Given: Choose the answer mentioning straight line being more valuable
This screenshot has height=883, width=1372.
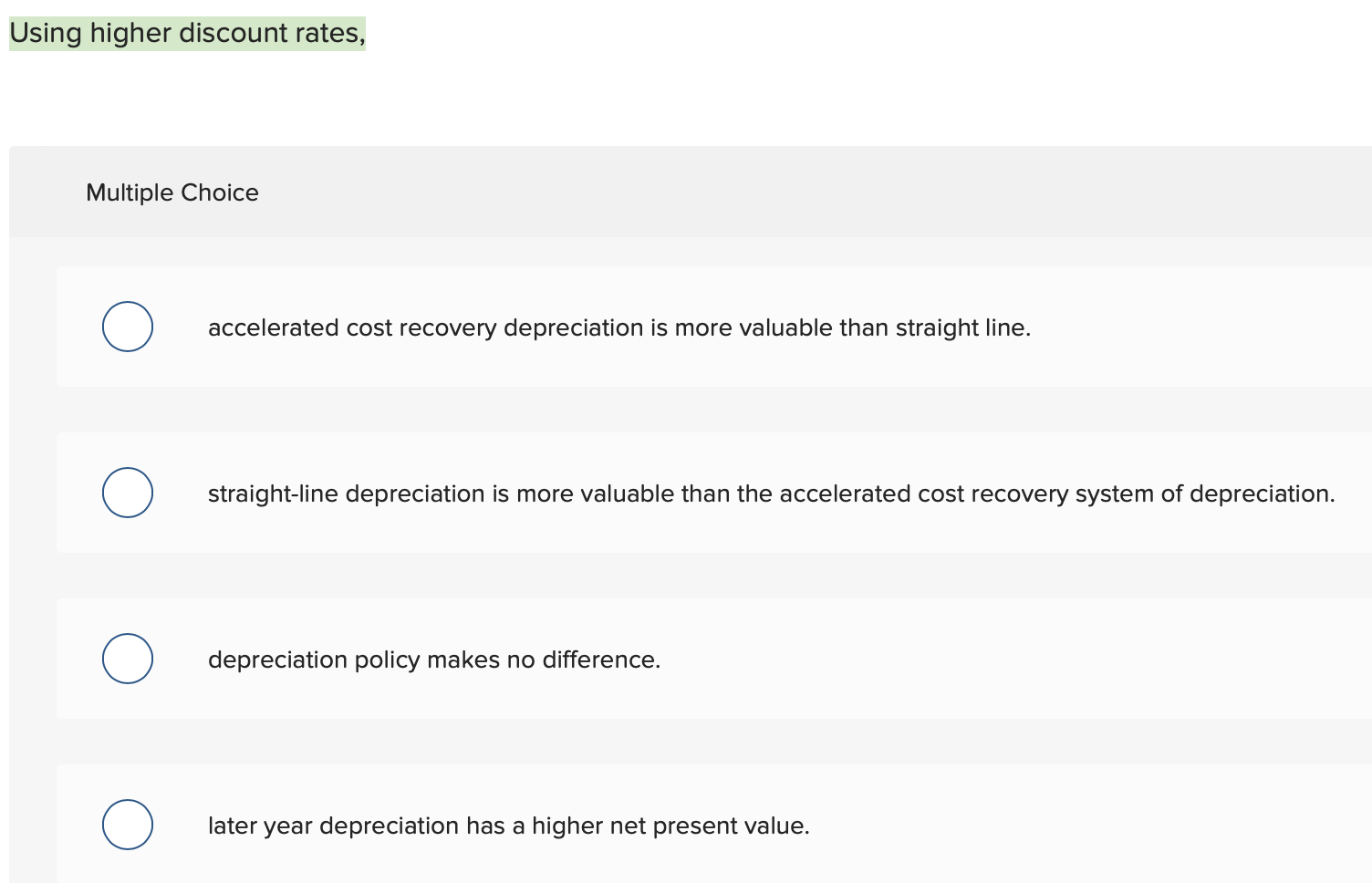Looking at the screenshot, I should coord(772,493).
